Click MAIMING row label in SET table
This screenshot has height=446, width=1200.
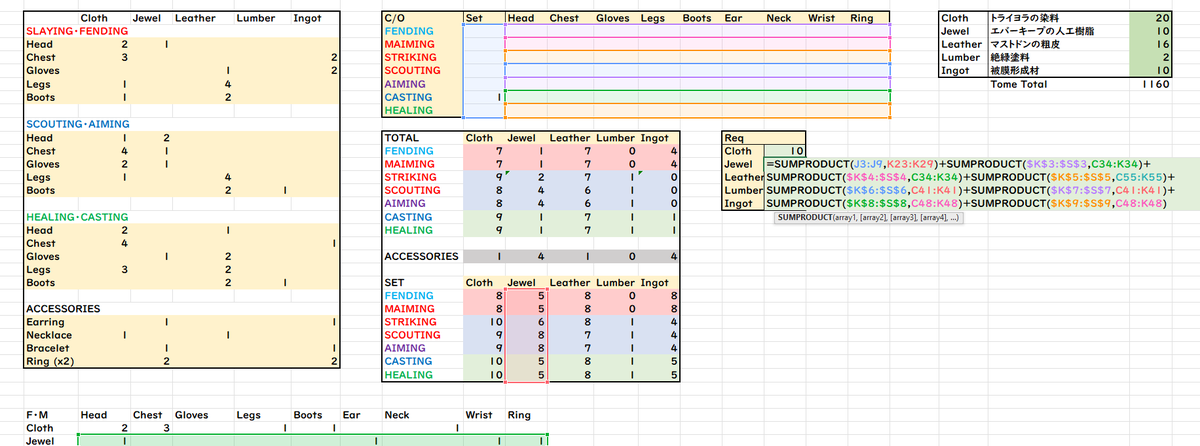(408, 309)
